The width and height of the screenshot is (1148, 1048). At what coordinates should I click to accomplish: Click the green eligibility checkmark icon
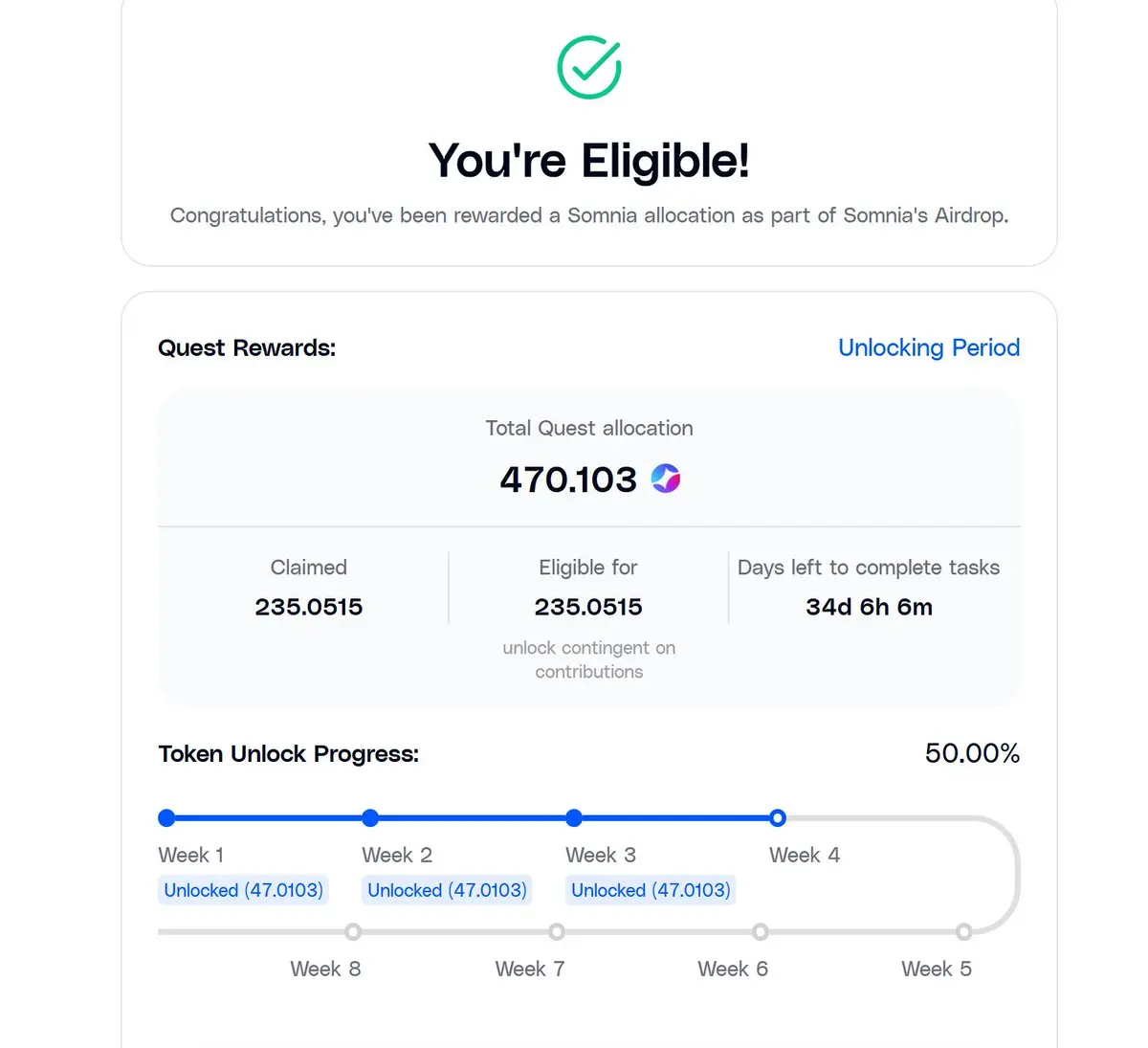[x=589, y=67]
